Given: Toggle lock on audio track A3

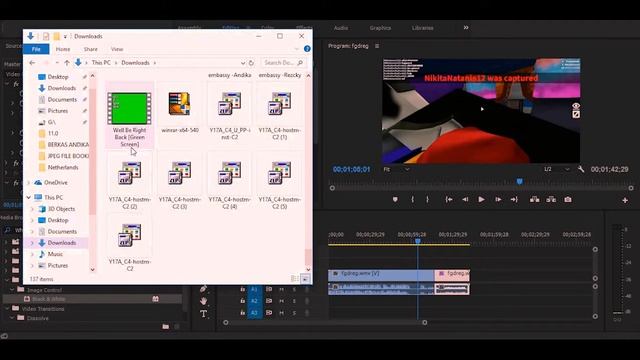Looking at the screenshot, I should pos(242,313).
